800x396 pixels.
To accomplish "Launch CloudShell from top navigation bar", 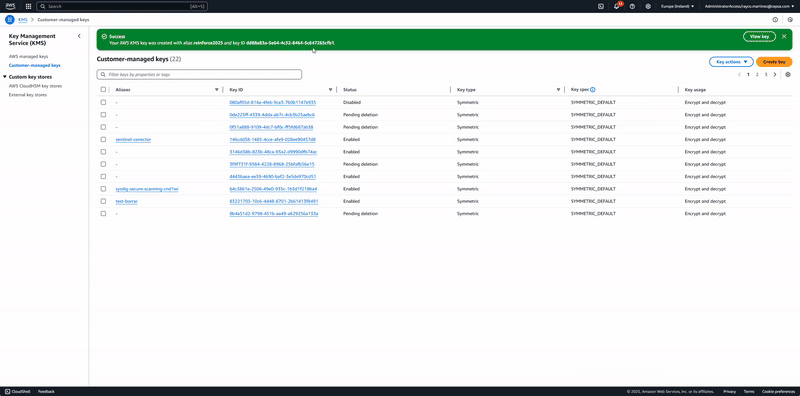I will (x=601, y=7).
